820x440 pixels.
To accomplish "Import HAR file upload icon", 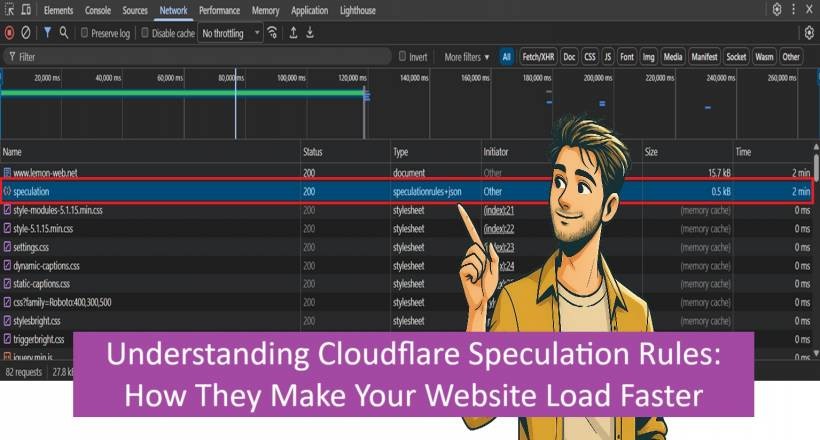I will coord(293,33).
